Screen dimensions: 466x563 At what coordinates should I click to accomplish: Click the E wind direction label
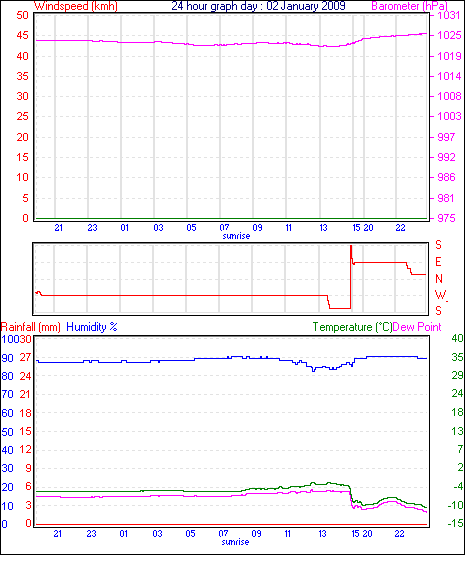(438, 262)
